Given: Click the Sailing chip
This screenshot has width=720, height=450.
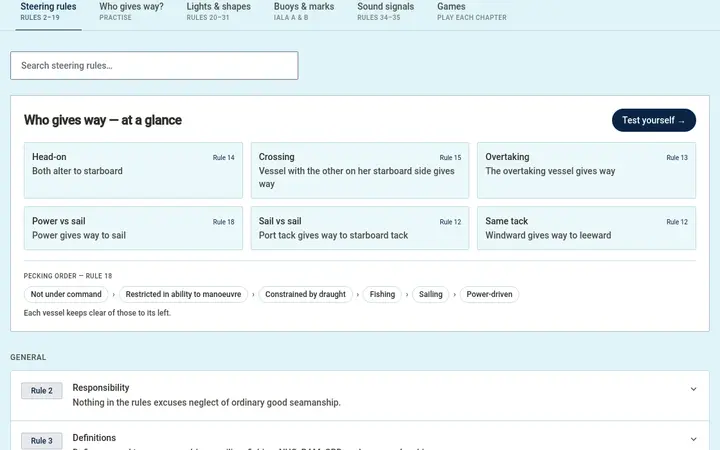Looking at the screenshot, I should (x=431, y=294).
